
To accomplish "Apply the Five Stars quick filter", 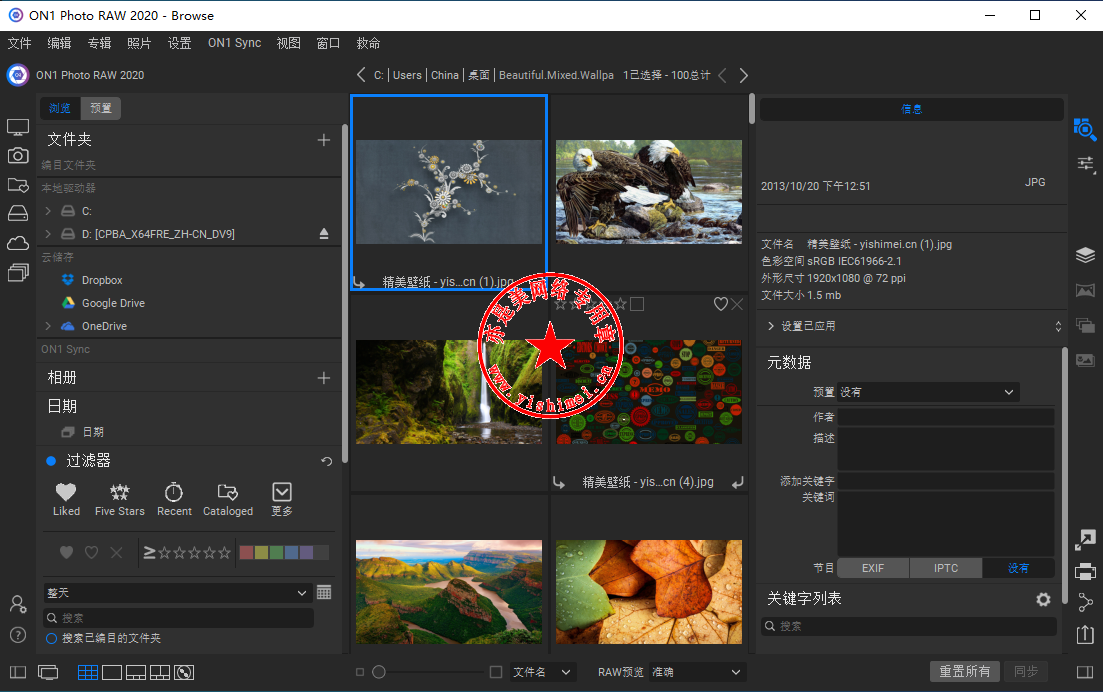I will [120, 500].
